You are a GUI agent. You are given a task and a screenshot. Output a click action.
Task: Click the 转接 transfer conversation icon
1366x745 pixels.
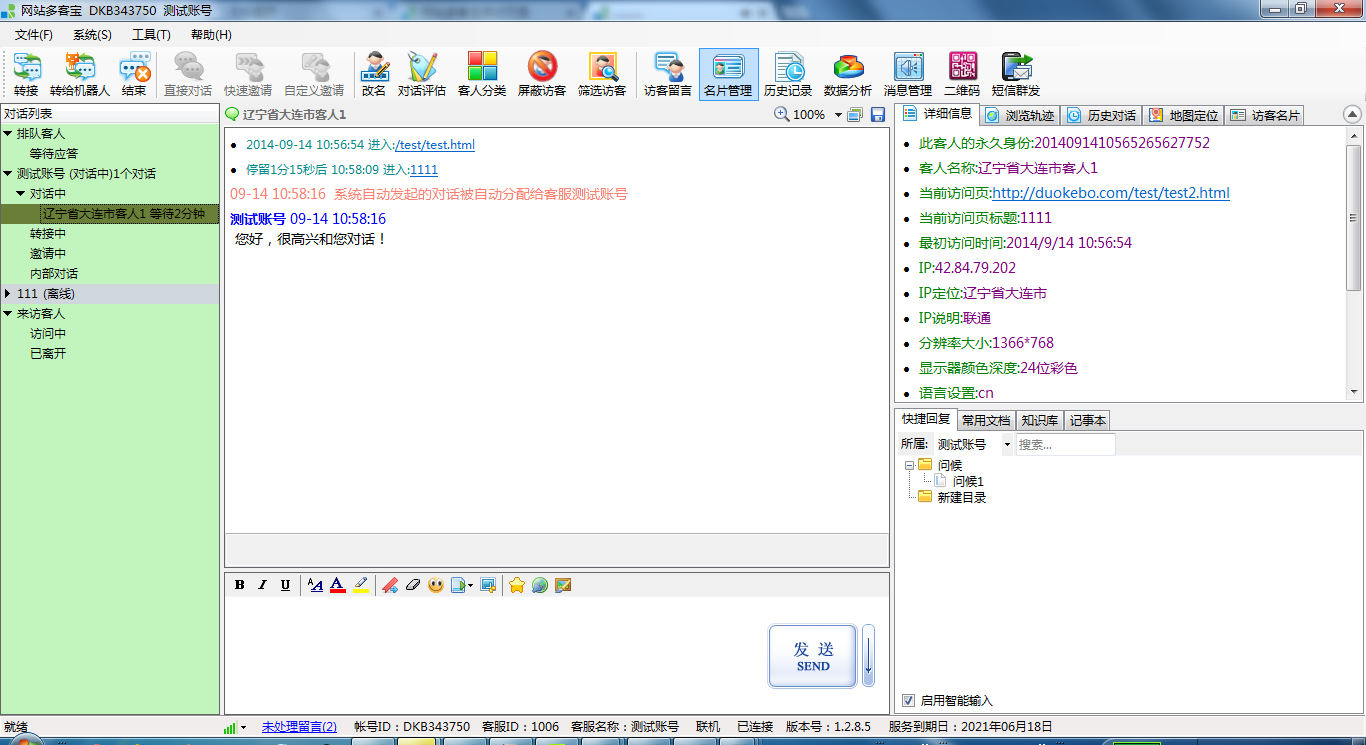click(26, 74)
